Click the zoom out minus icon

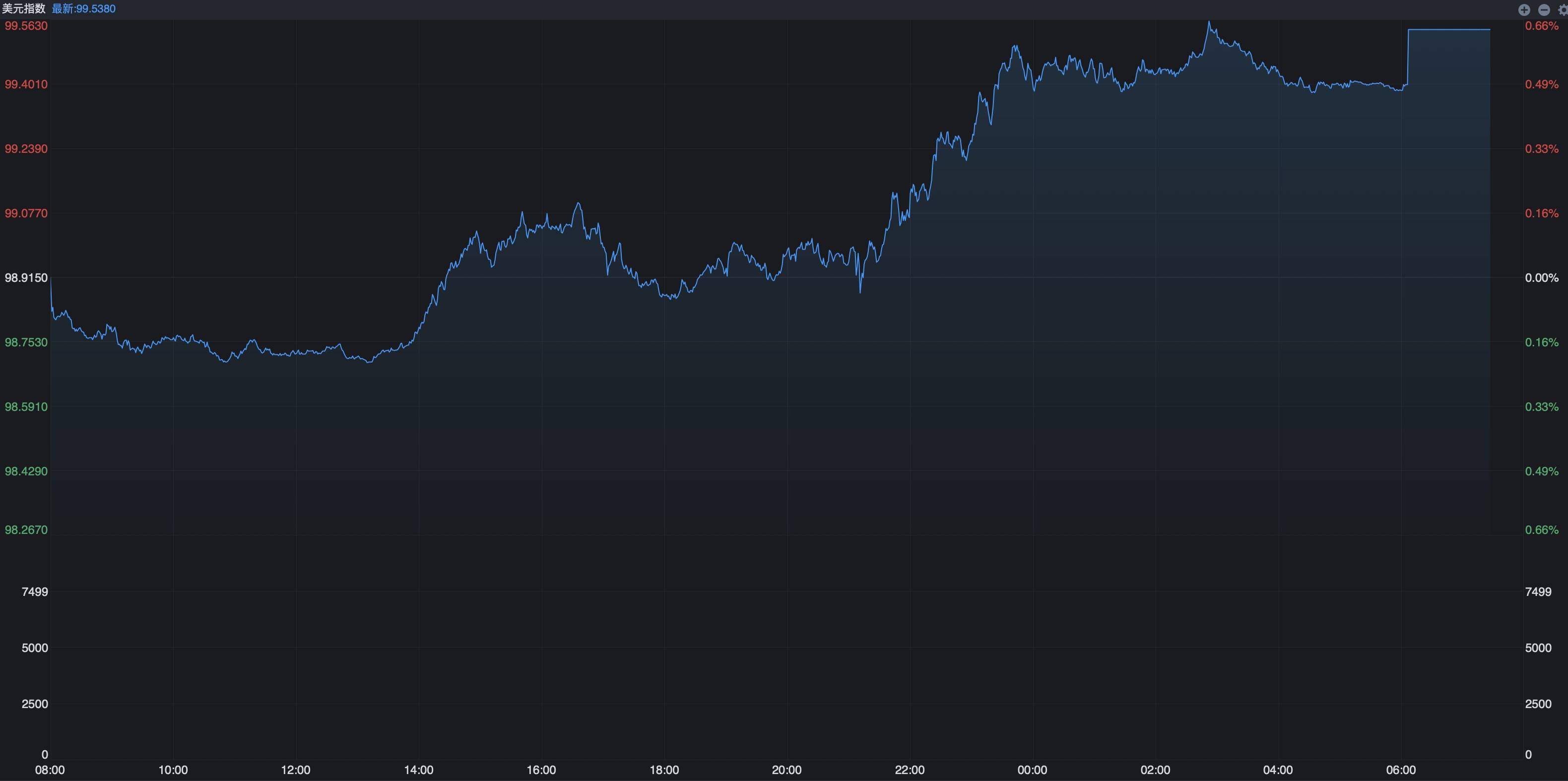coord(1544,10)
